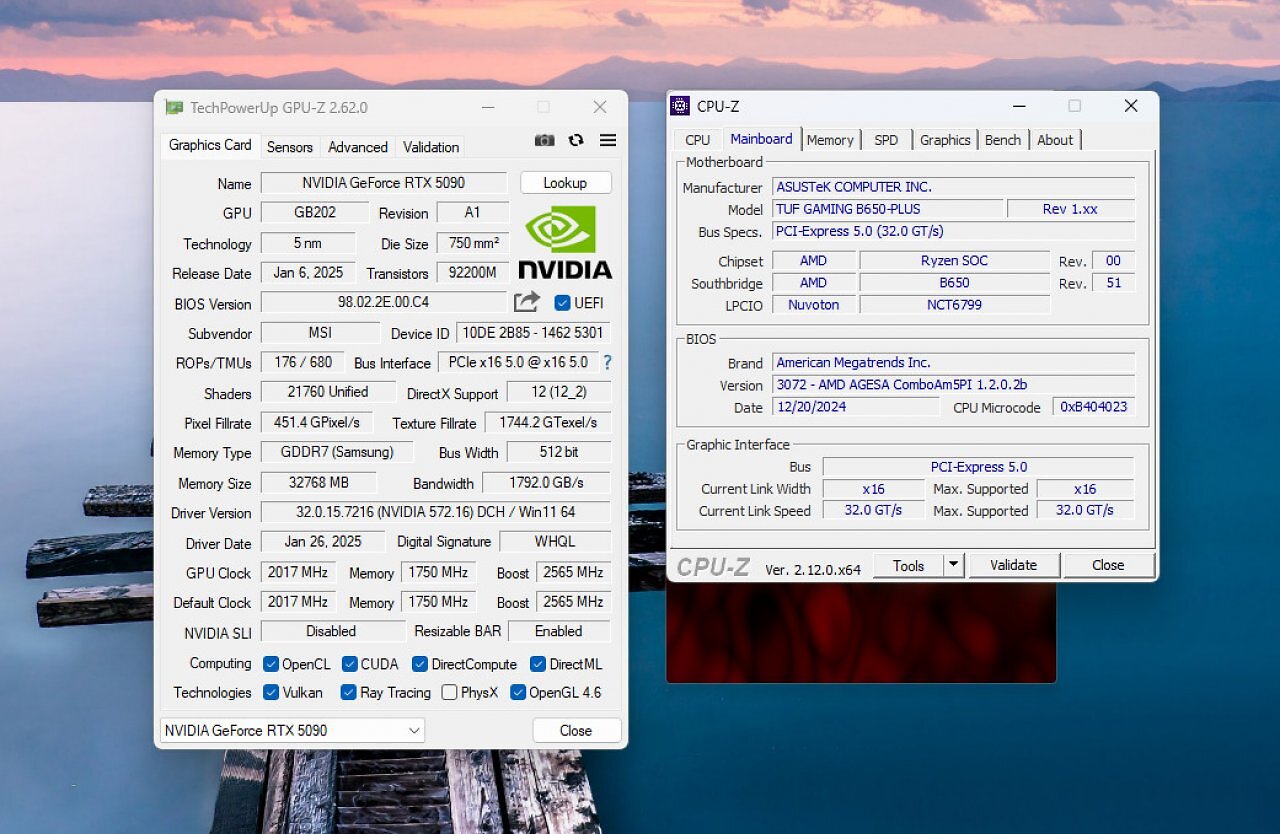Screen dimensions: 1280x834
Task: Click the Bus Interface question mark
Action: coord(607,362)
